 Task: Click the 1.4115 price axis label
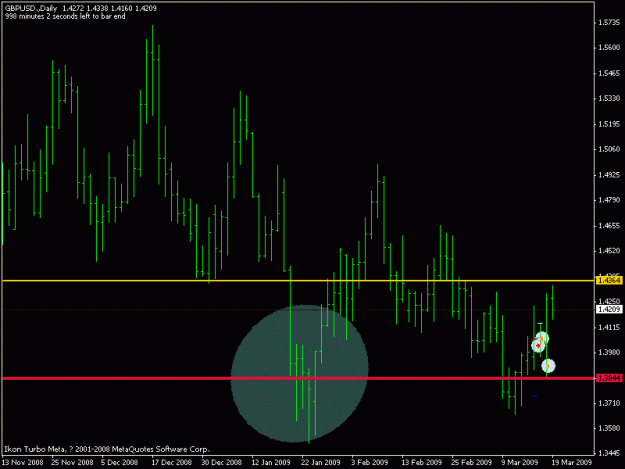[x=609, y=328]
